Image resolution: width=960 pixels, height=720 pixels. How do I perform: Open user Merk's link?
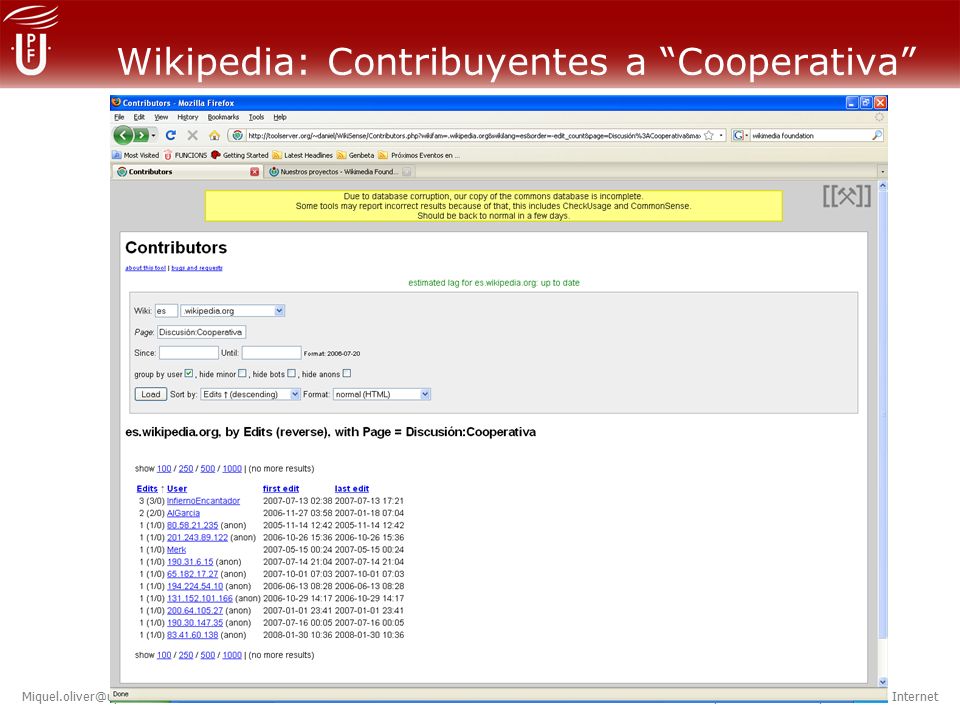(x=176, y=550)
